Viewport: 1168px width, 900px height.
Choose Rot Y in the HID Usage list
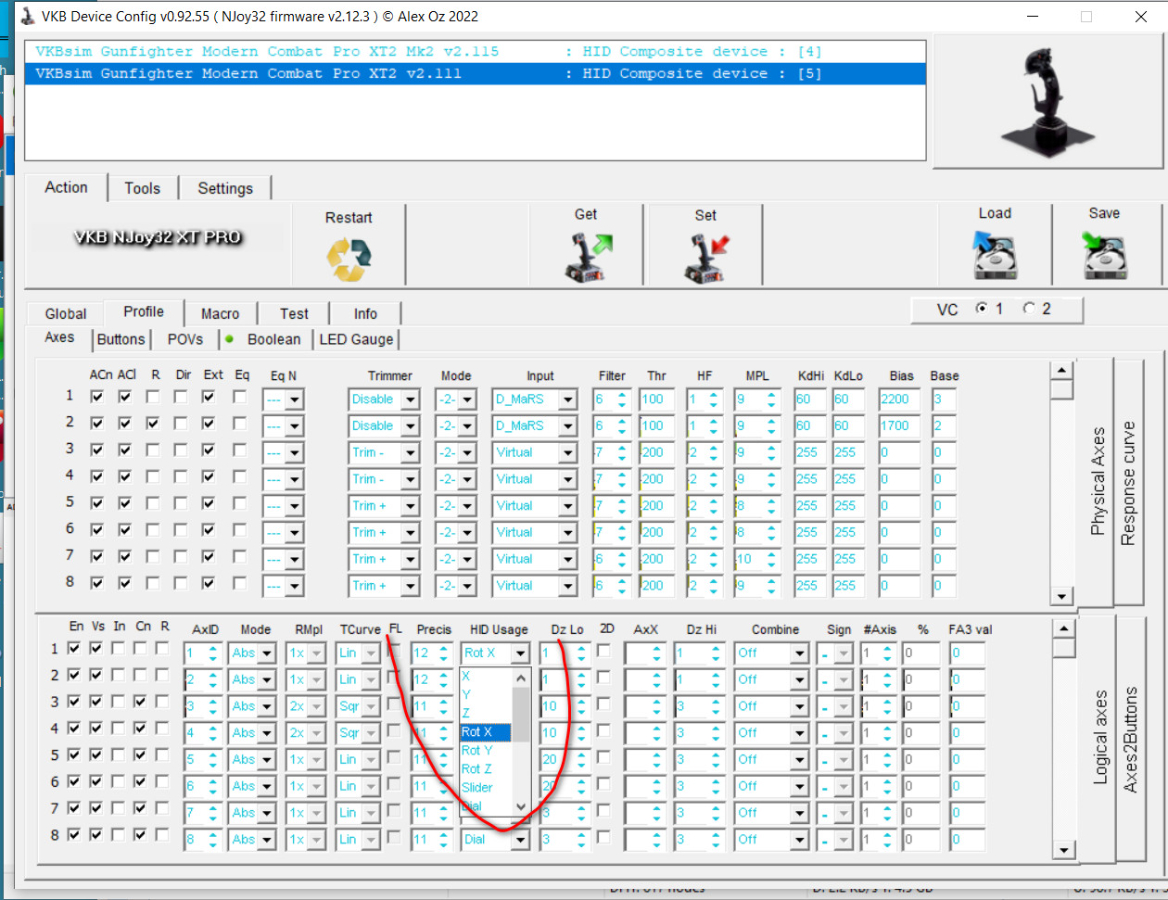tap(485, 750)
